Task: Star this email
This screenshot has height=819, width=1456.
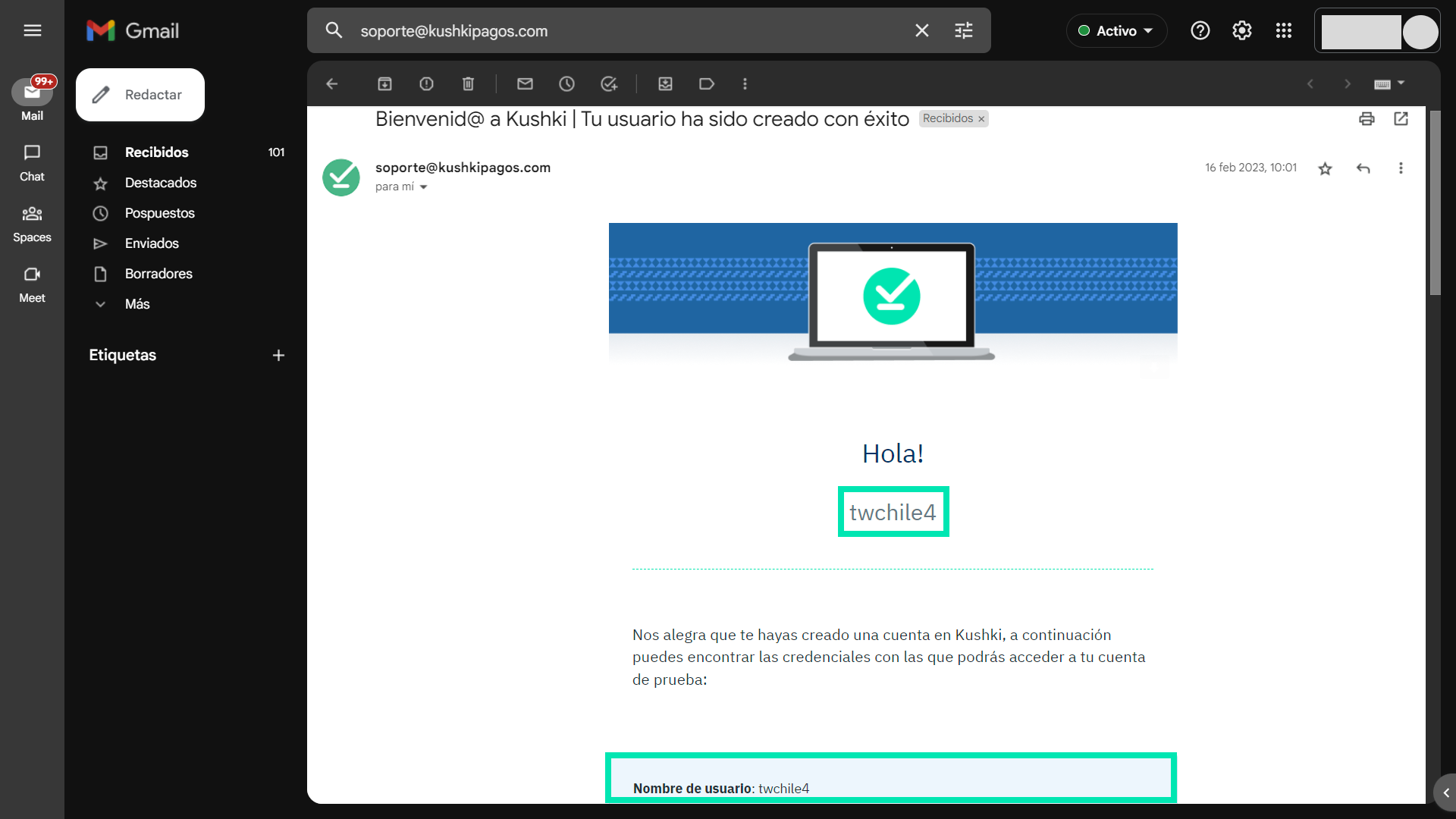Action: [1325, 168]
